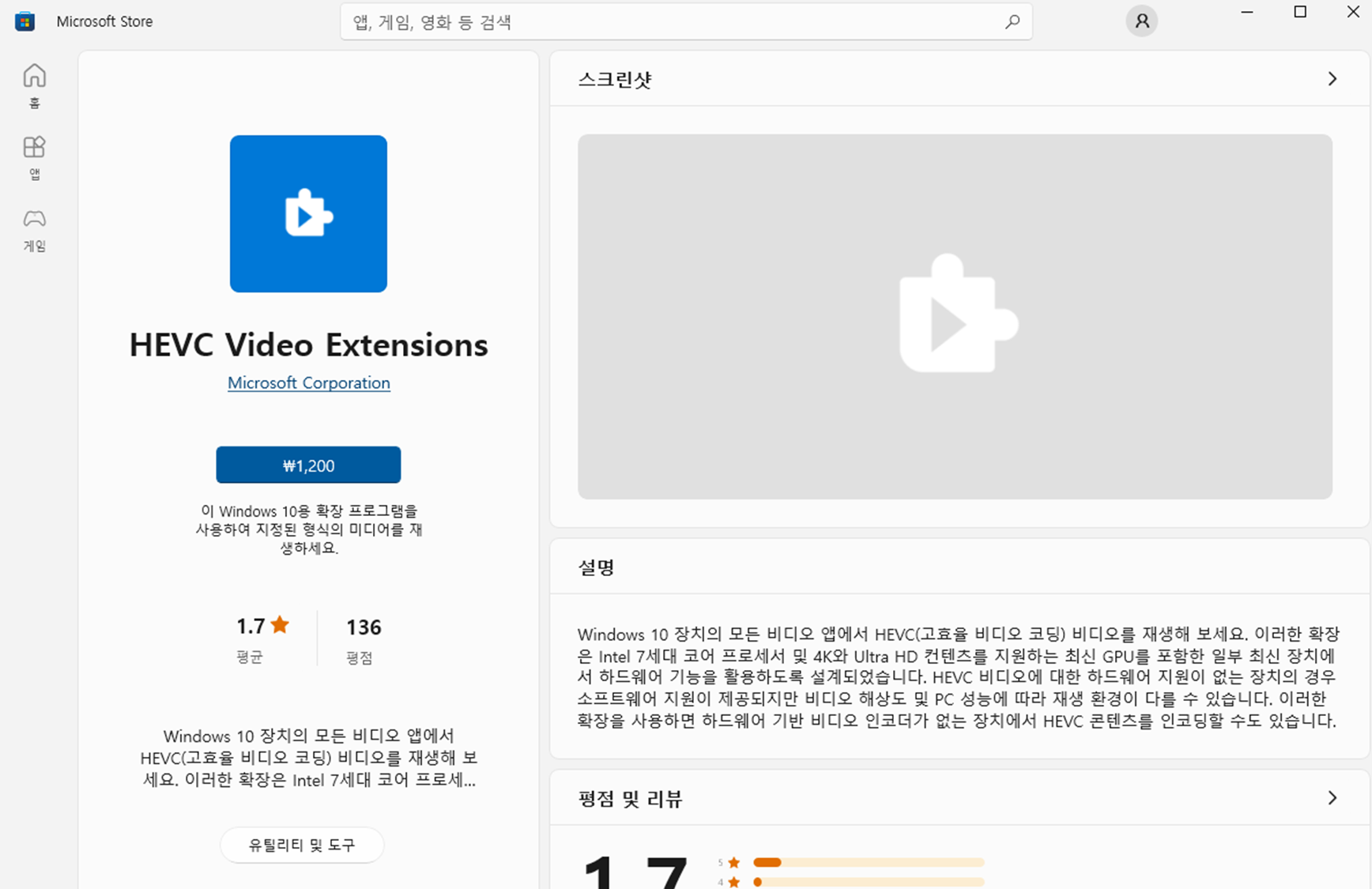This screenshot has height=889, width=1372.
Task: Click the 스크린샷 section heading
Action: (615, 80)
